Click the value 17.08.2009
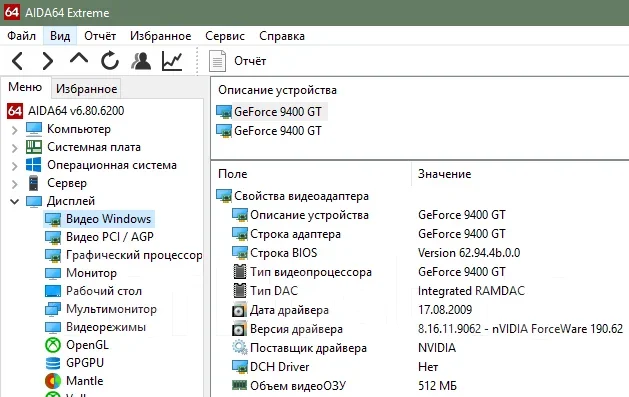The width and height of the screenshot is (629, 397). (x=445, y=310)
